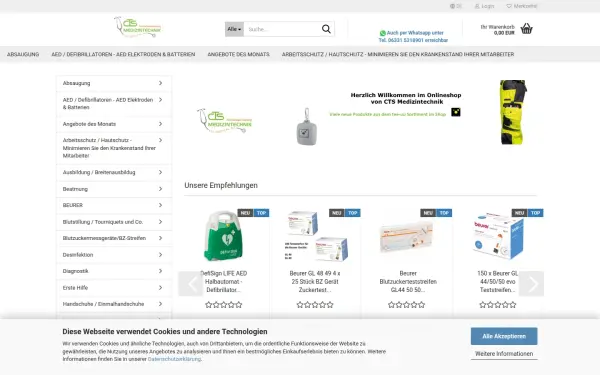Image resolution: width=600 pixels, height=375 pixels.
Task: Expand BEURER sidebar chevron
Action: (x=160, y=205)
